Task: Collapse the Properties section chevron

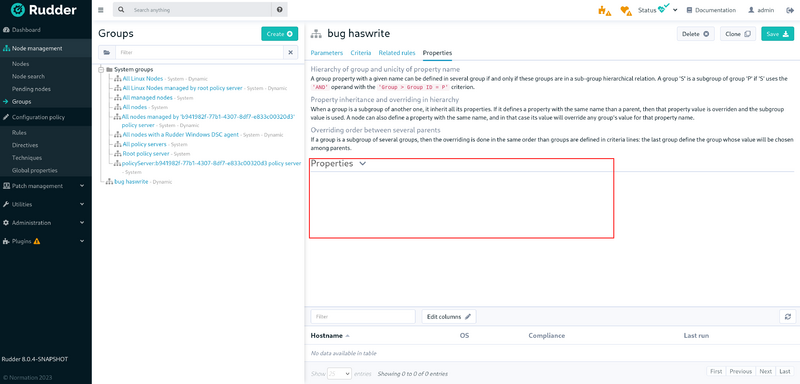Action: coord(363,164)
